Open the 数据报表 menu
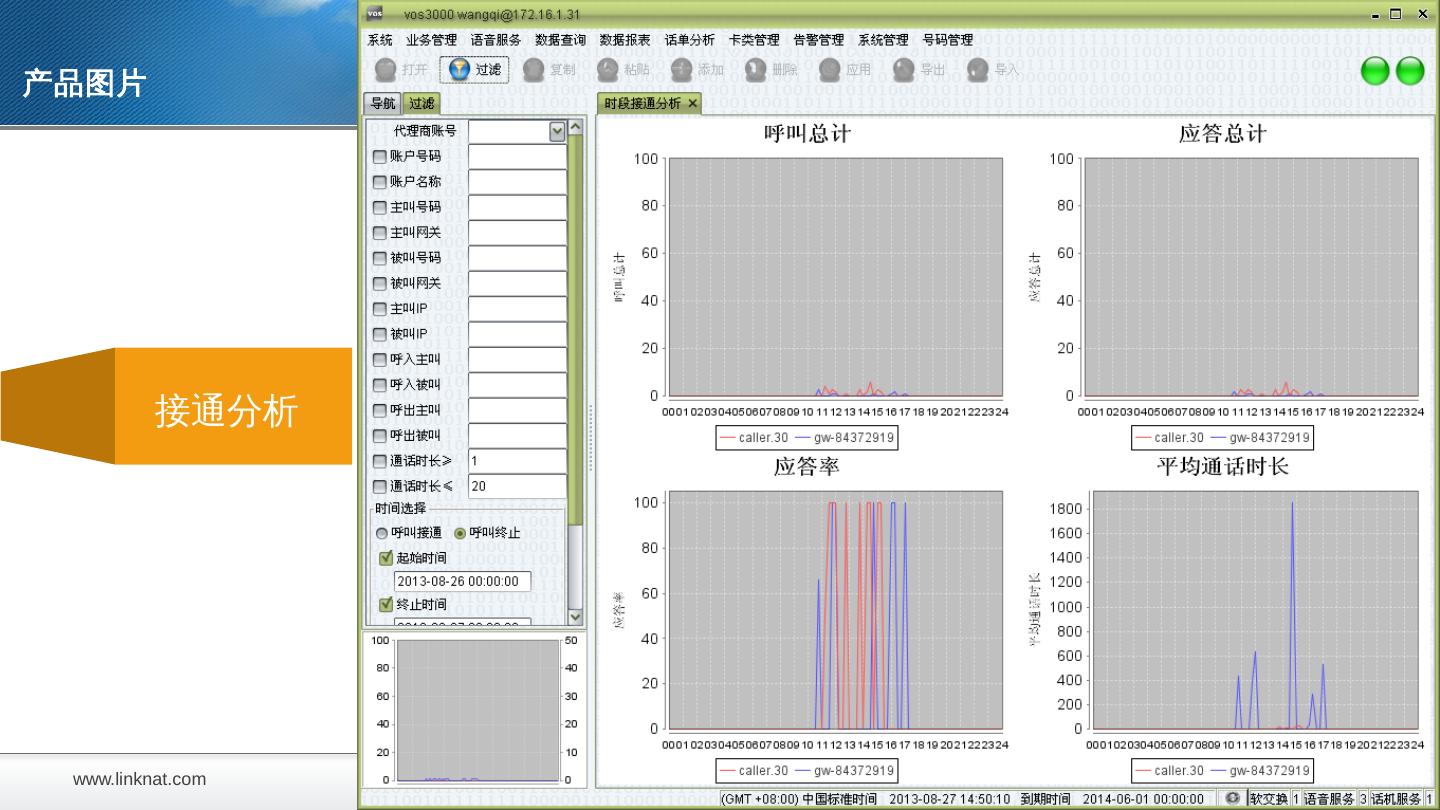This screenshot has width=1440, height=810. click(625, 40)
